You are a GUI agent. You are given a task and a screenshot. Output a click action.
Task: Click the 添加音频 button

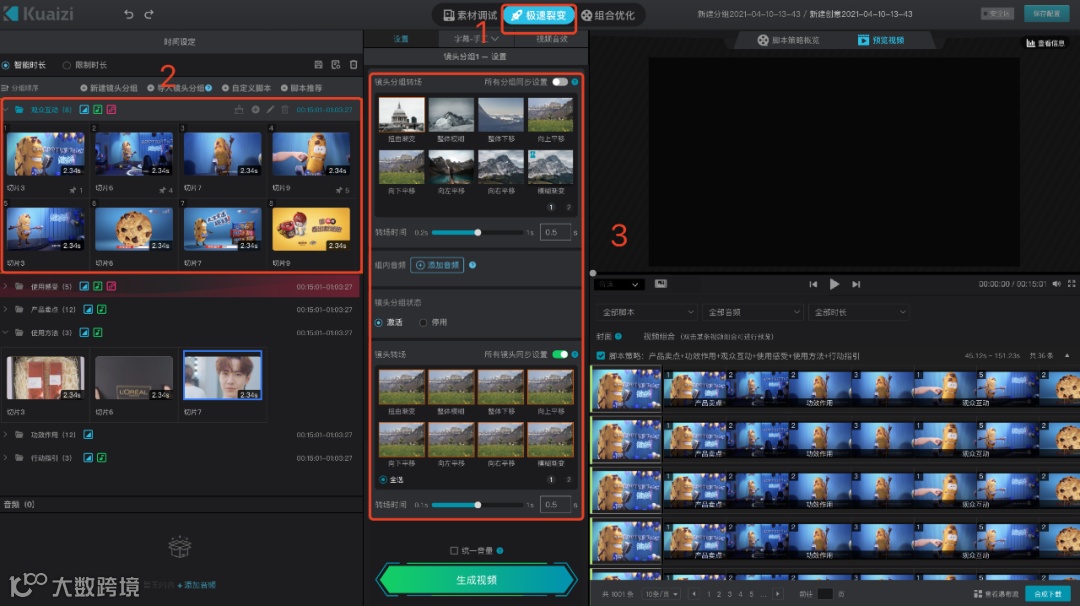[x=437, y=265]
